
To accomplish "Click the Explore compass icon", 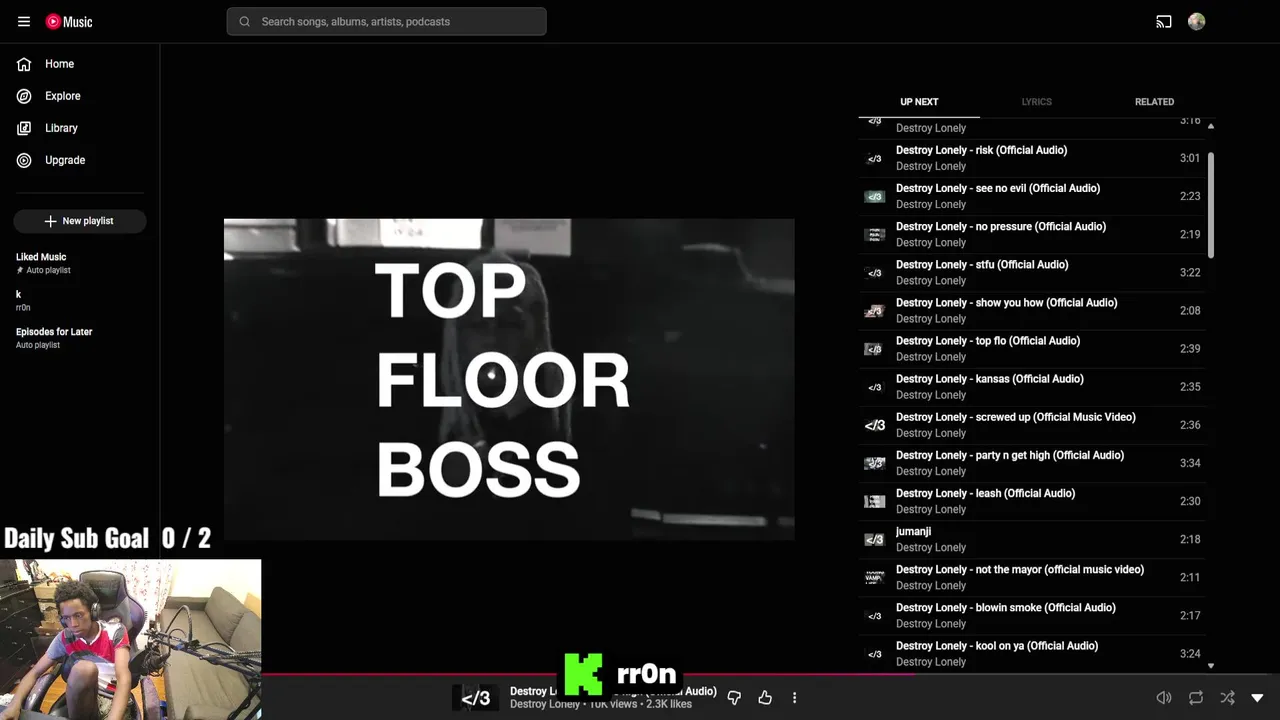I will pos(24,96).
